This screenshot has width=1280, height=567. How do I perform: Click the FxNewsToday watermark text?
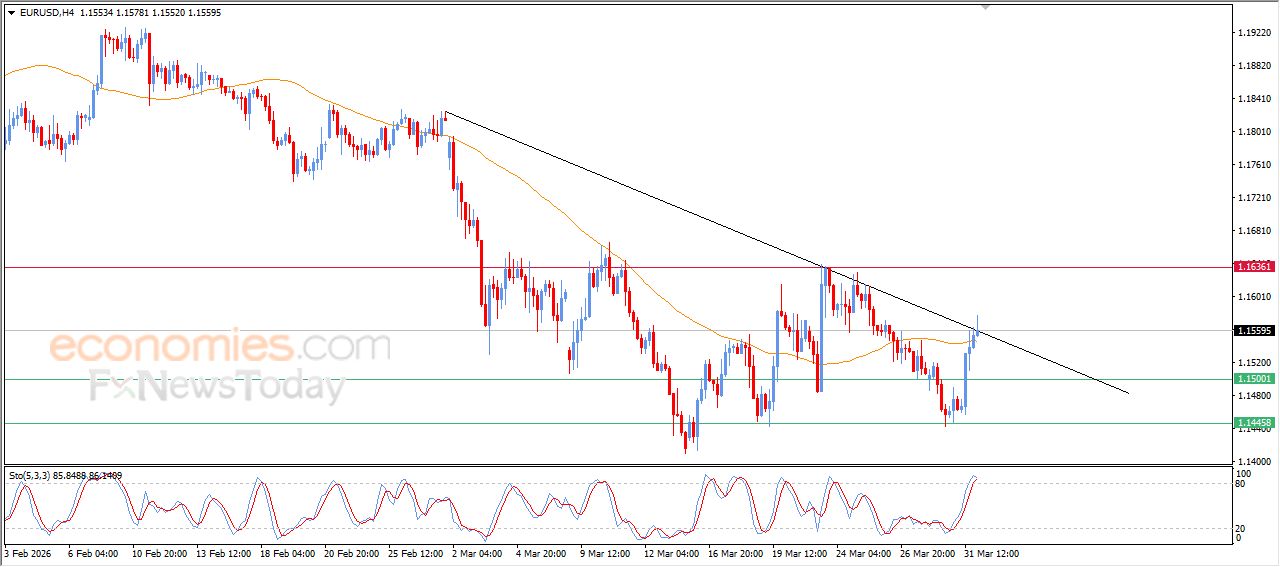point(217,385)
